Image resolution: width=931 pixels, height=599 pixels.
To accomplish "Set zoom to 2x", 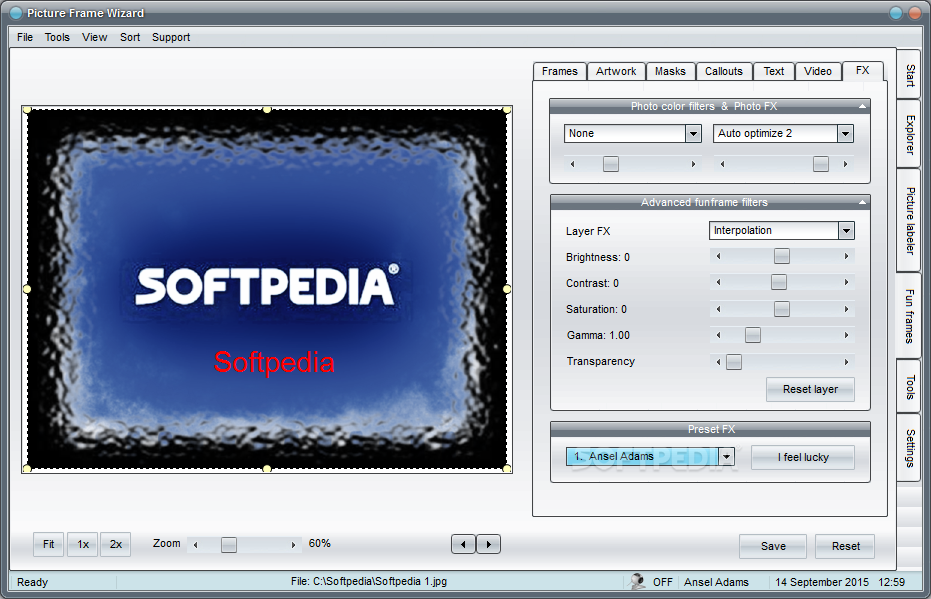I will [116, 544].
